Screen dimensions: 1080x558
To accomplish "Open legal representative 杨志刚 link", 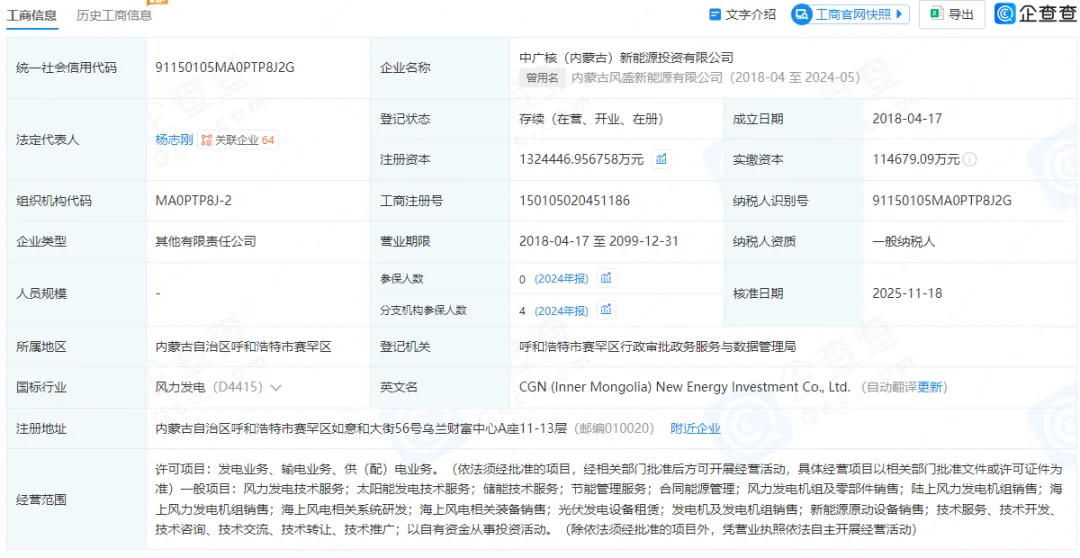I will (x=174, y=140).
